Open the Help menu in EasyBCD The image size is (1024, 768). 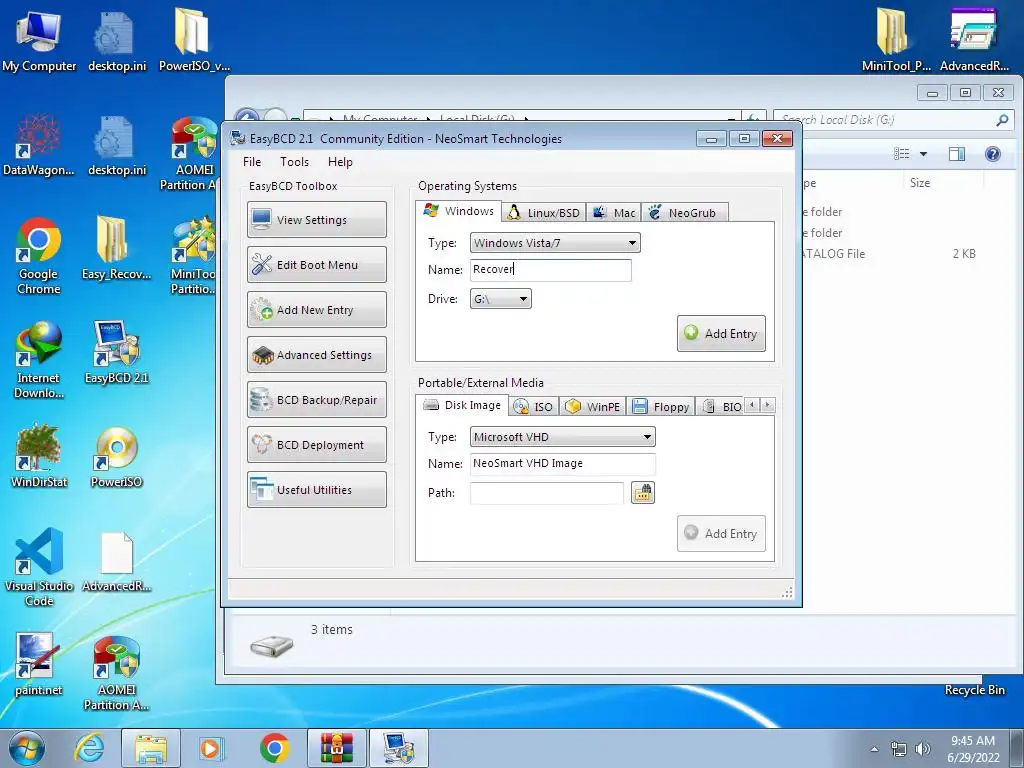[x=340, y=162]
